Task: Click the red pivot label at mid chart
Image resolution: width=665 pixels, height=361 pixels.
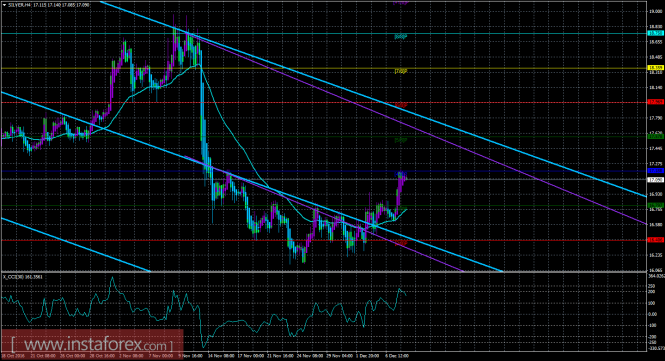Action: point(401,105)
